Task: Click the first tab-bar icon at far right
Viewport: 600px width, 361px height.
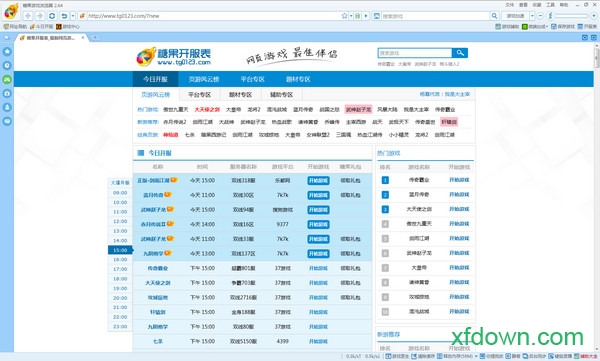Action: (585, 38)
